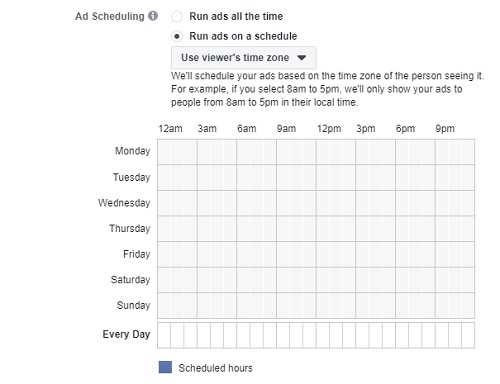Click the dropdown arrow beside time zone
This screenshot has height=384, width=500.
(x=302, y=58)
